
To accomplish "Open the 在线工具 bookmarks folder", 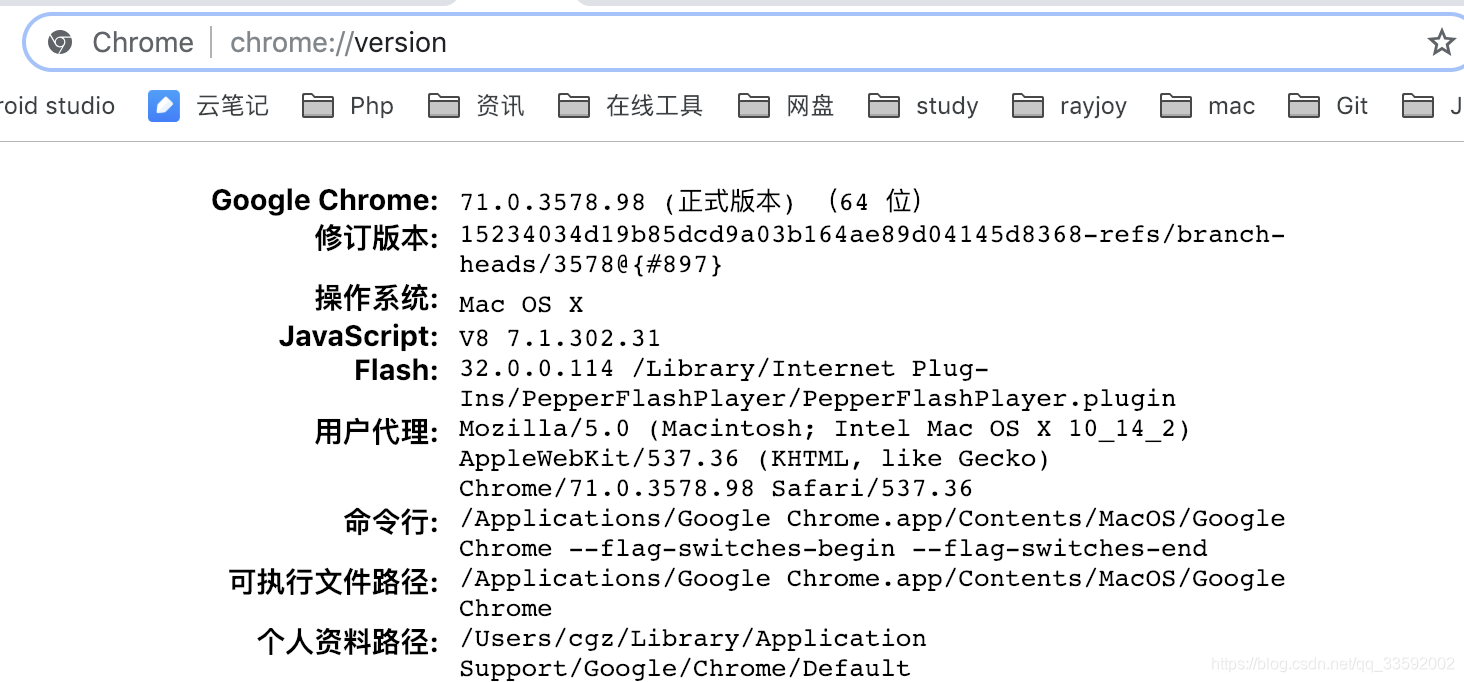I will point(631,106).
